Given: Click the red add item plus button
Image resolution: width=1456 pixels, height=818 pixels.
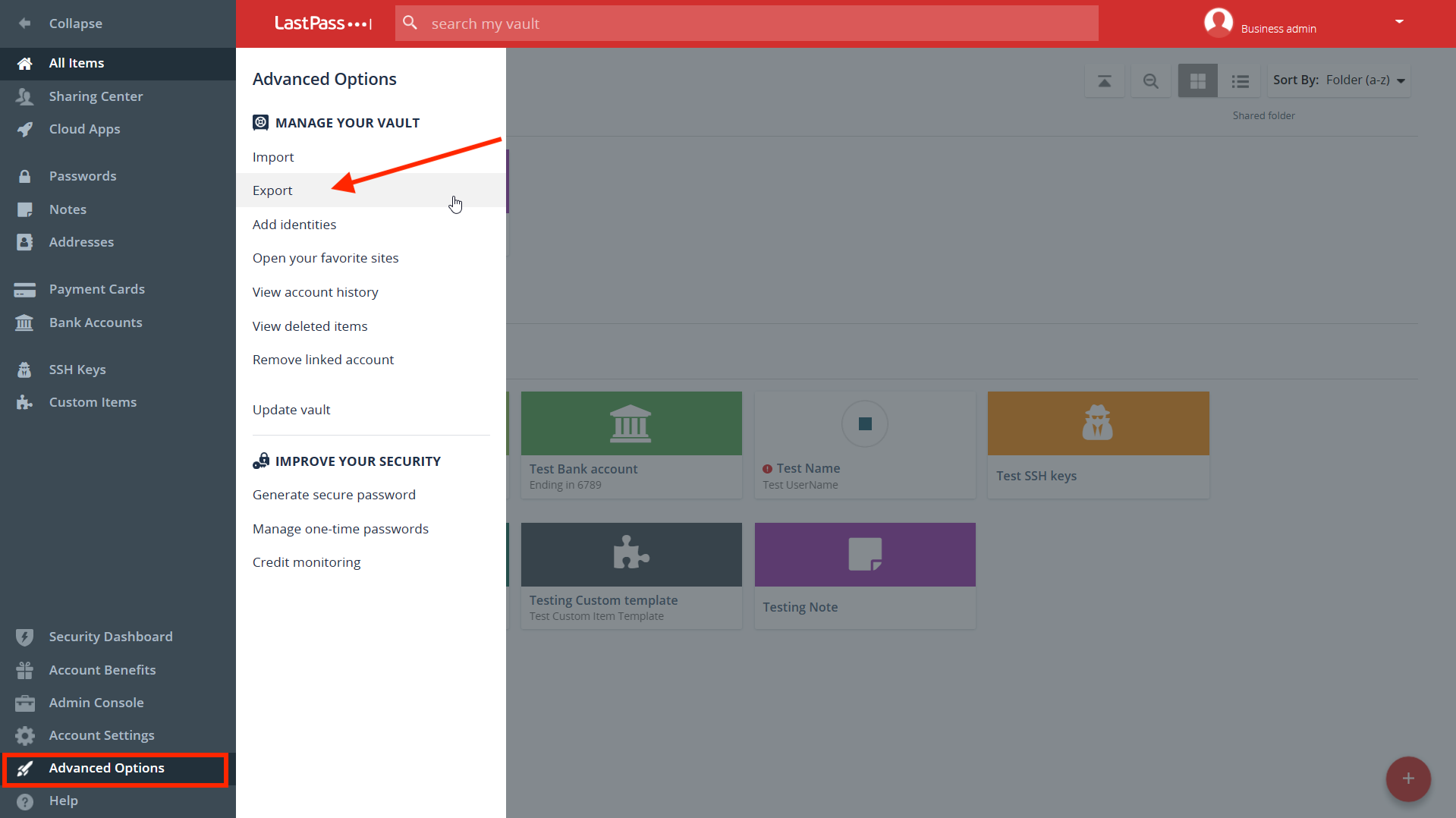Looking at the screenshot, I should [1408, 779].
